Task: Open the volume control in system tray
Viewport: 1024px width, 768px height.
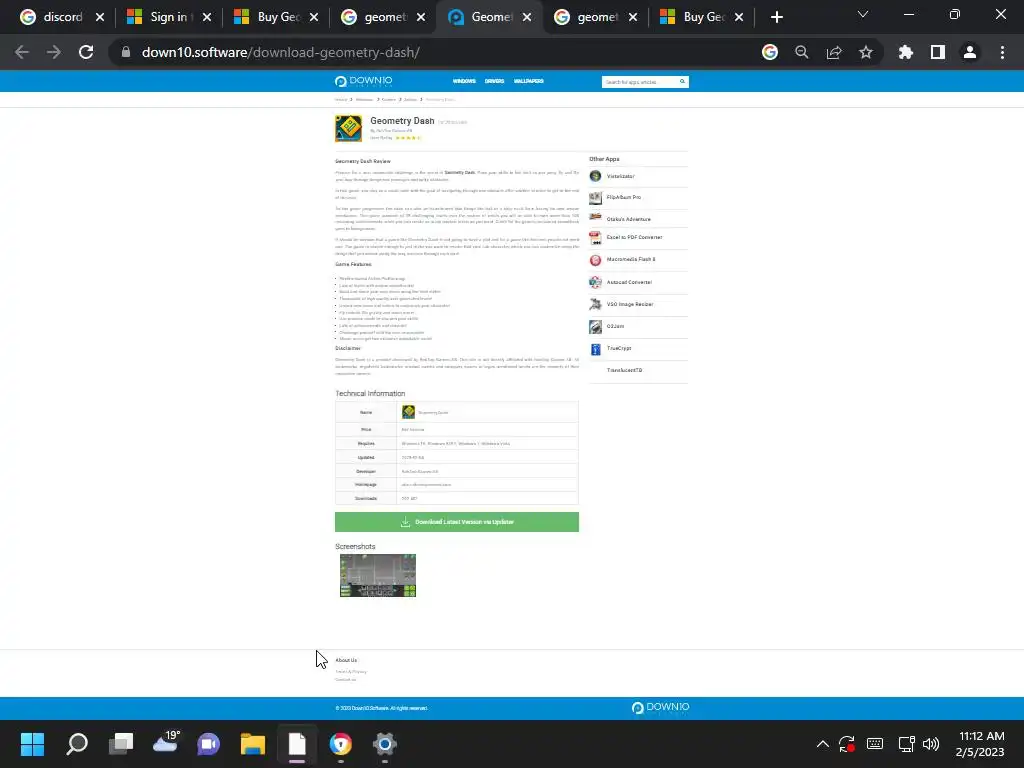Action: [931, 744]
